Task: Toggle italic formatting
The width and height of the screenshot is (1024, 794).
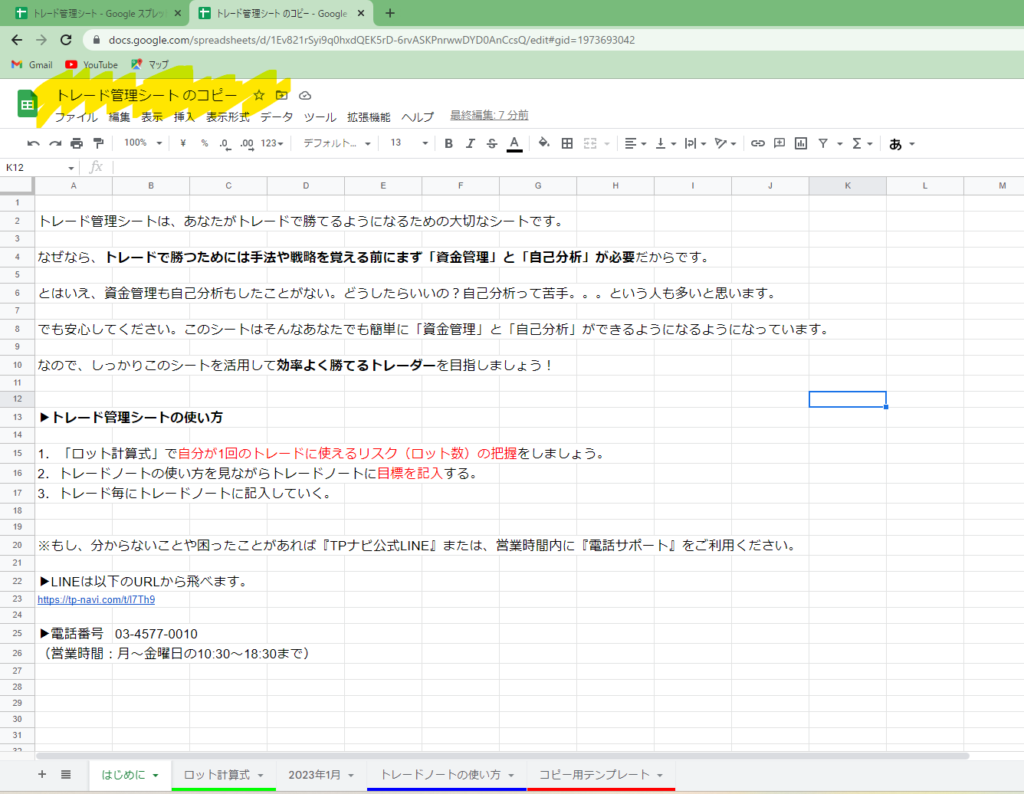Action: tap(470, 144)
